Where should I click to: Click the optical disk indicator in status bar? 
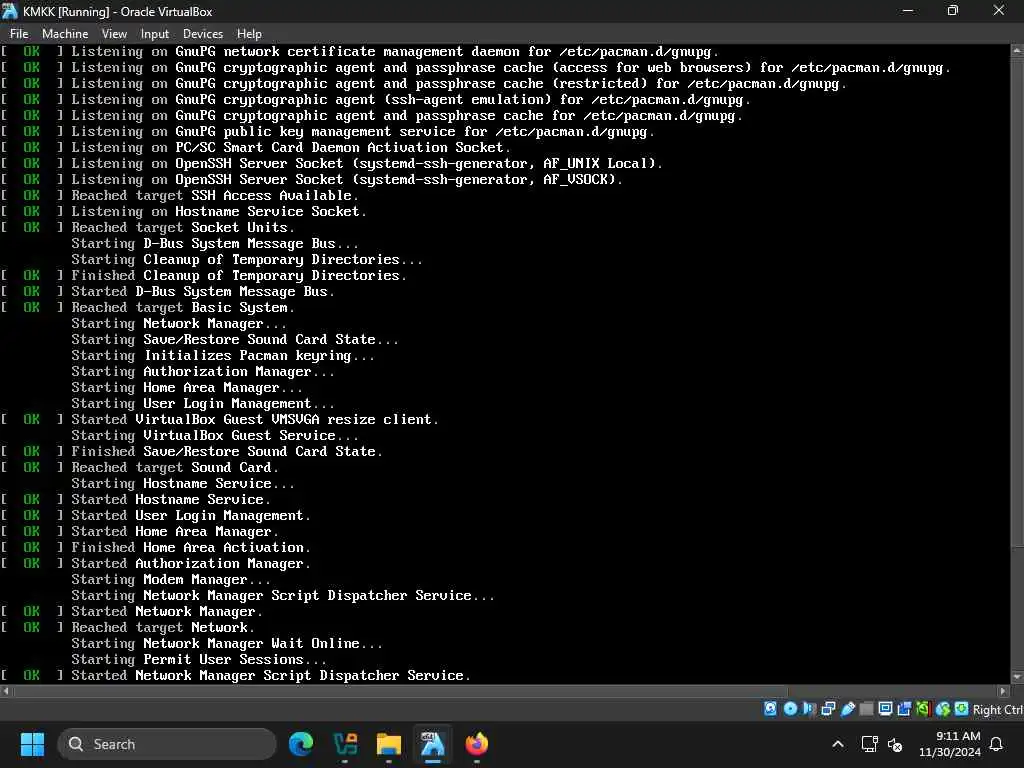click(x=790, y=709)
